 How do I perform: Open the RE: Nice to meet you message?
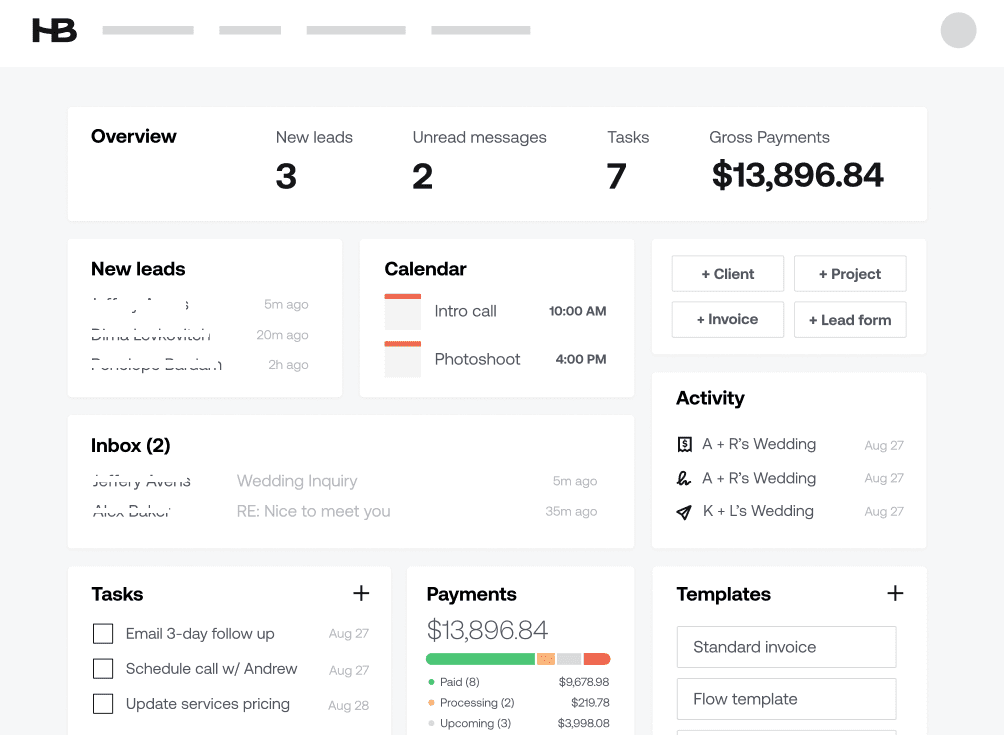(x=313, y=512)
